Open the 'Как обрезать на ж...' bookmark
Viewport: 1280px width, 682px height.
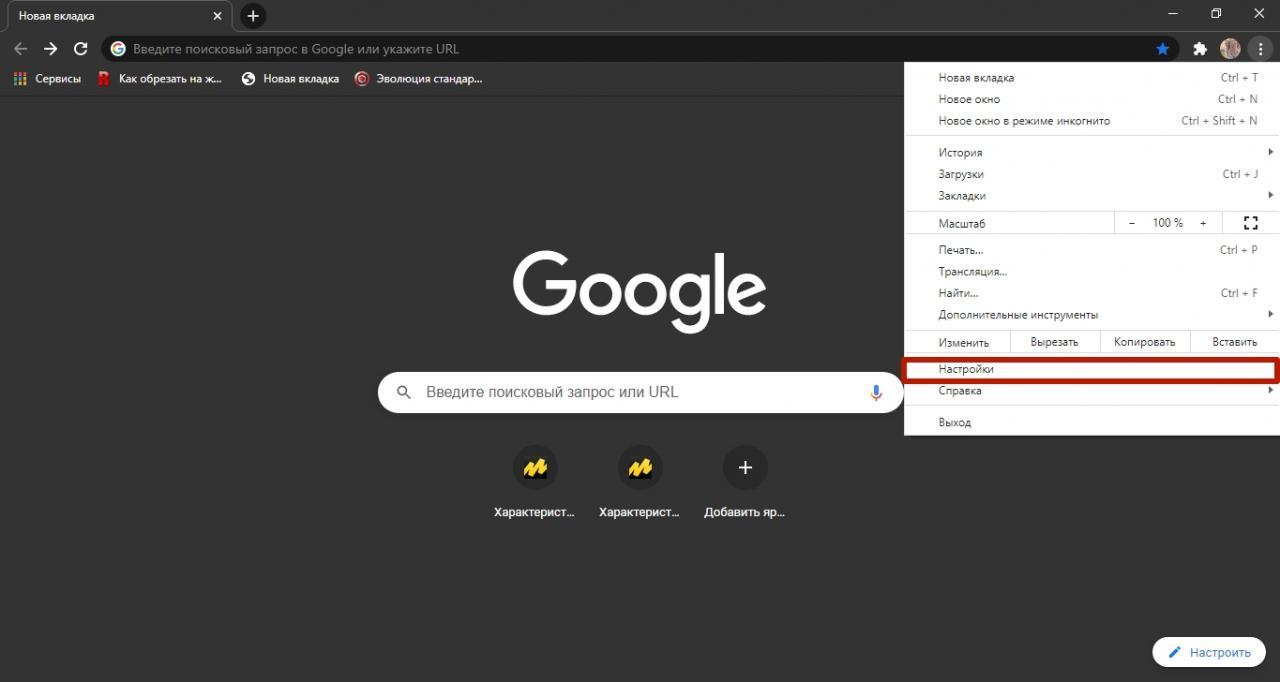[160, 78]
